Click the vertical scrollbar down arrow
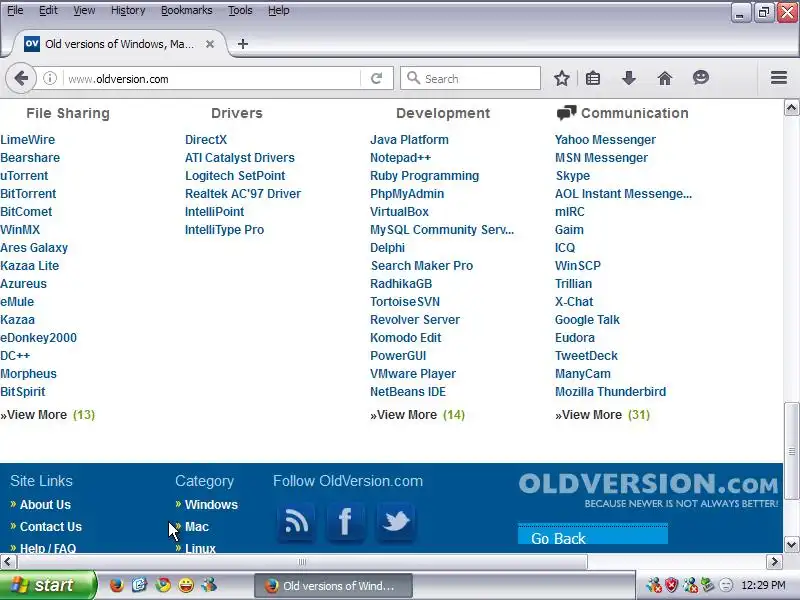The image size is (800, 600). point(791,544)
